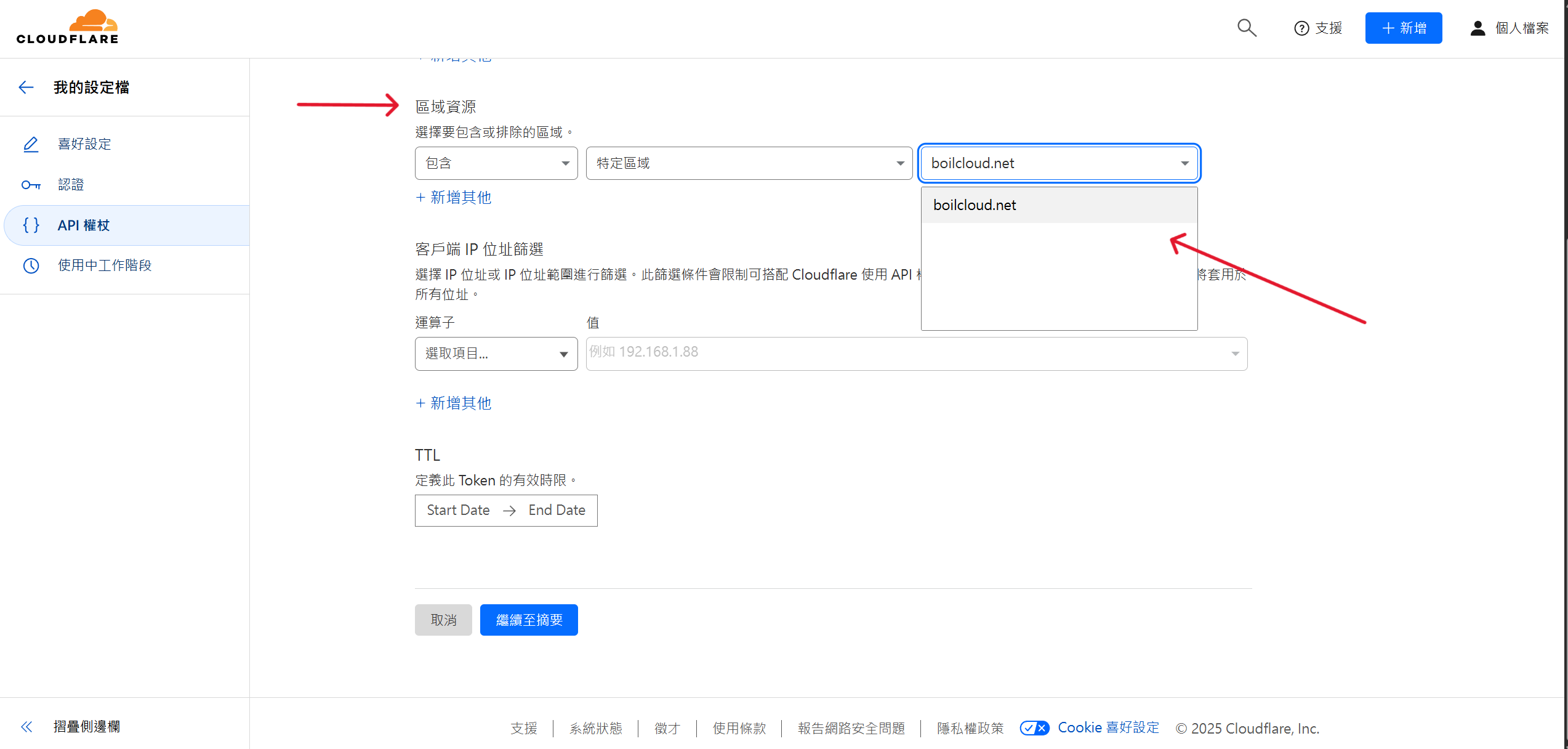The height and width of the screenshot is (749, 1568).
Task: Click the 取消 button
Action: (443, 620)
